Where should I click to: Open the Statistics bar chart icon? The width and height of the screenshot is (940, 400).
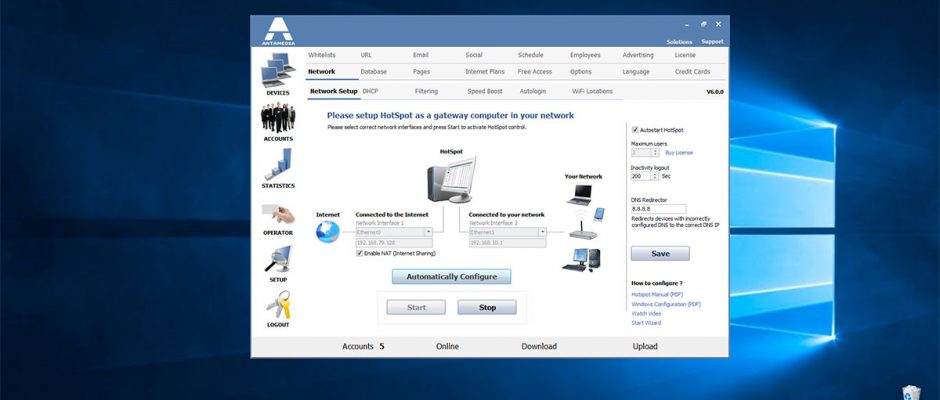pyautogui.click(x=278, y=164)
